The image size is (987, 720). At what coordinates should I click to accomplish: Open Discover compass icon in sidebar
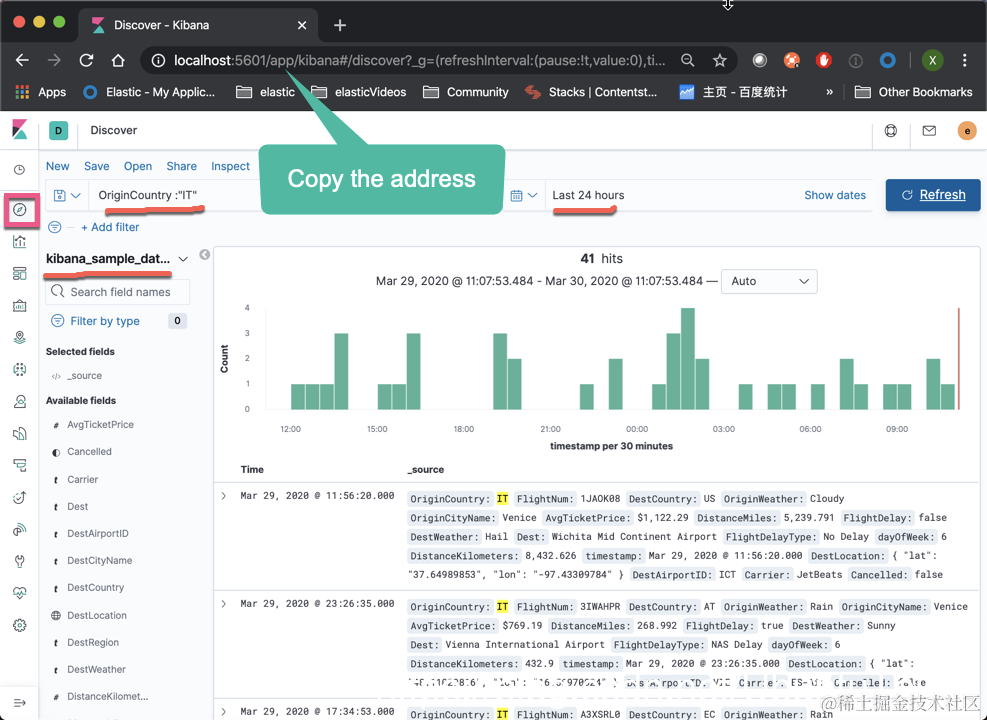point(20,210)
